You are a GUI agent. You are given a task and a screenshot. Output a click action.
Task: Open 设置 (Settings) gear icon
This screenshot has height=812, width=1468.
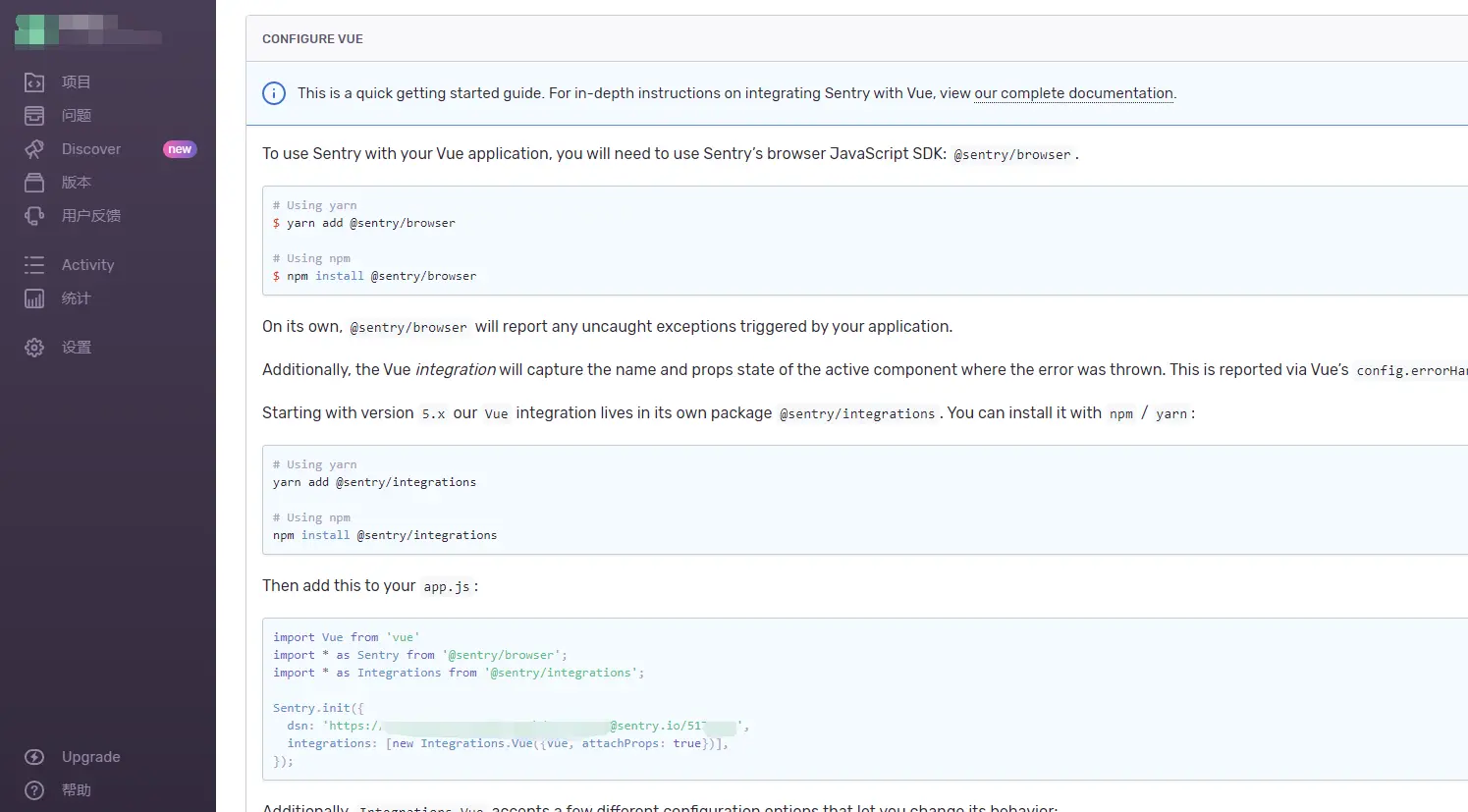[34, 348]
